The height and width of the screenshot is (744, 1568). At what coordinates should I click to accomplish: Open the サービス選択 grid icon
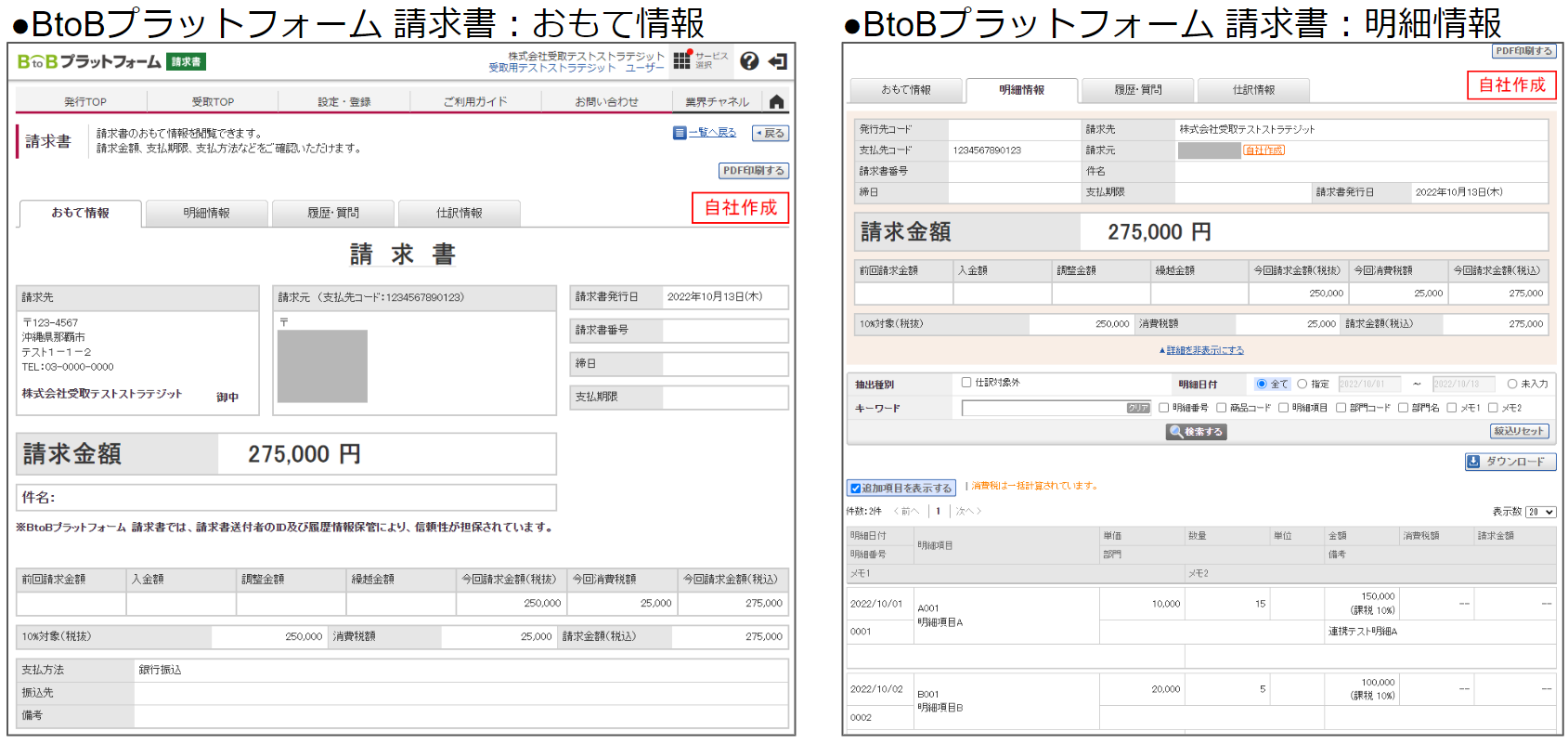[x=682, y=60]
